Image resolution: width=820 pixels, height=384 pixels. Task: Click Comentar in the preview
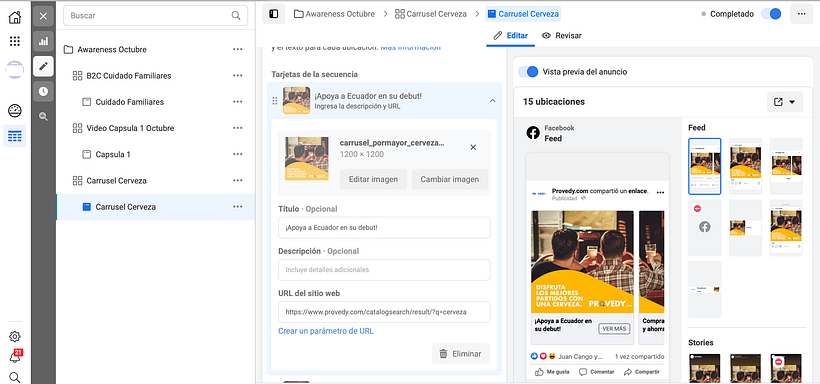597,372
